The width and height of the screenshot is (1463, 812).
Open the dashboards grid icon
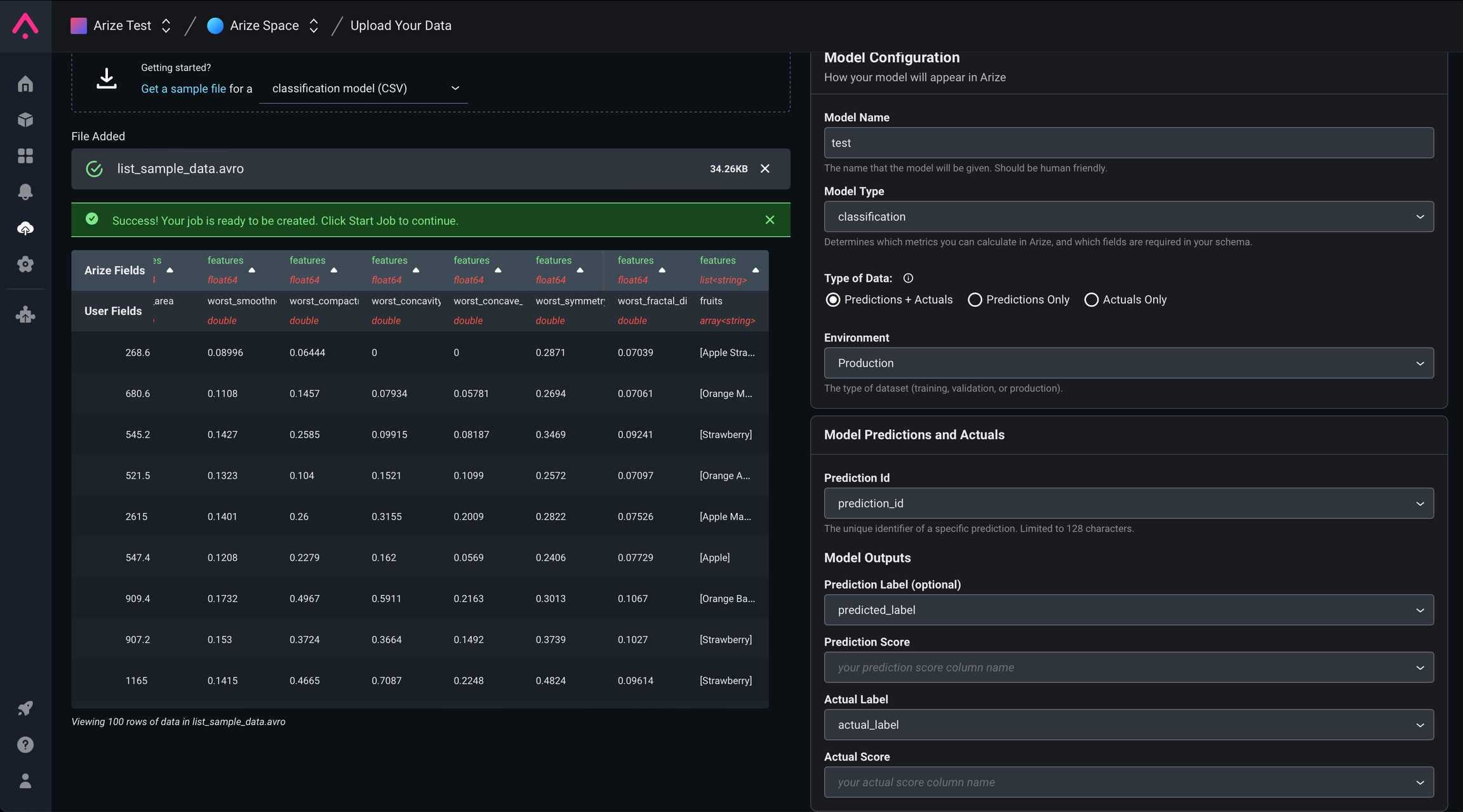(25, 156)
